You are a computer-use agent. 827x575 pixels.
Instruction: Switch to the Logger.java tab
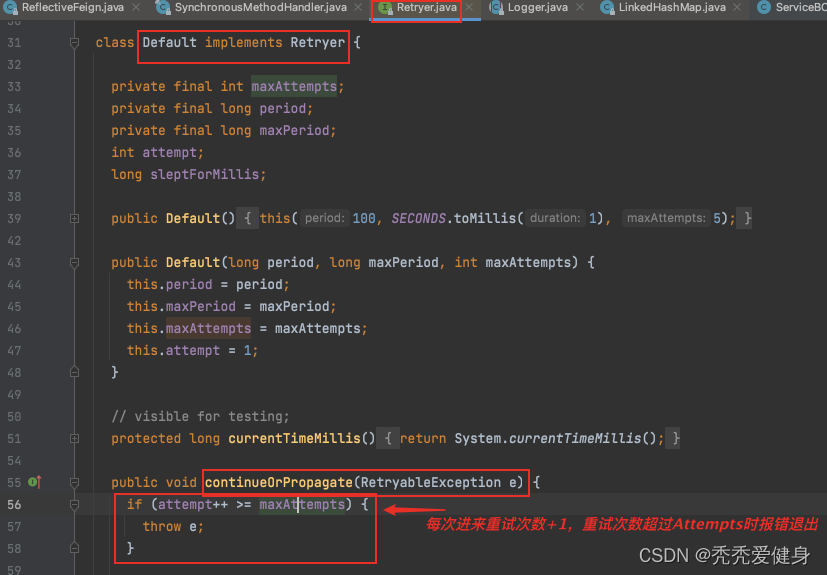point(537,7)
